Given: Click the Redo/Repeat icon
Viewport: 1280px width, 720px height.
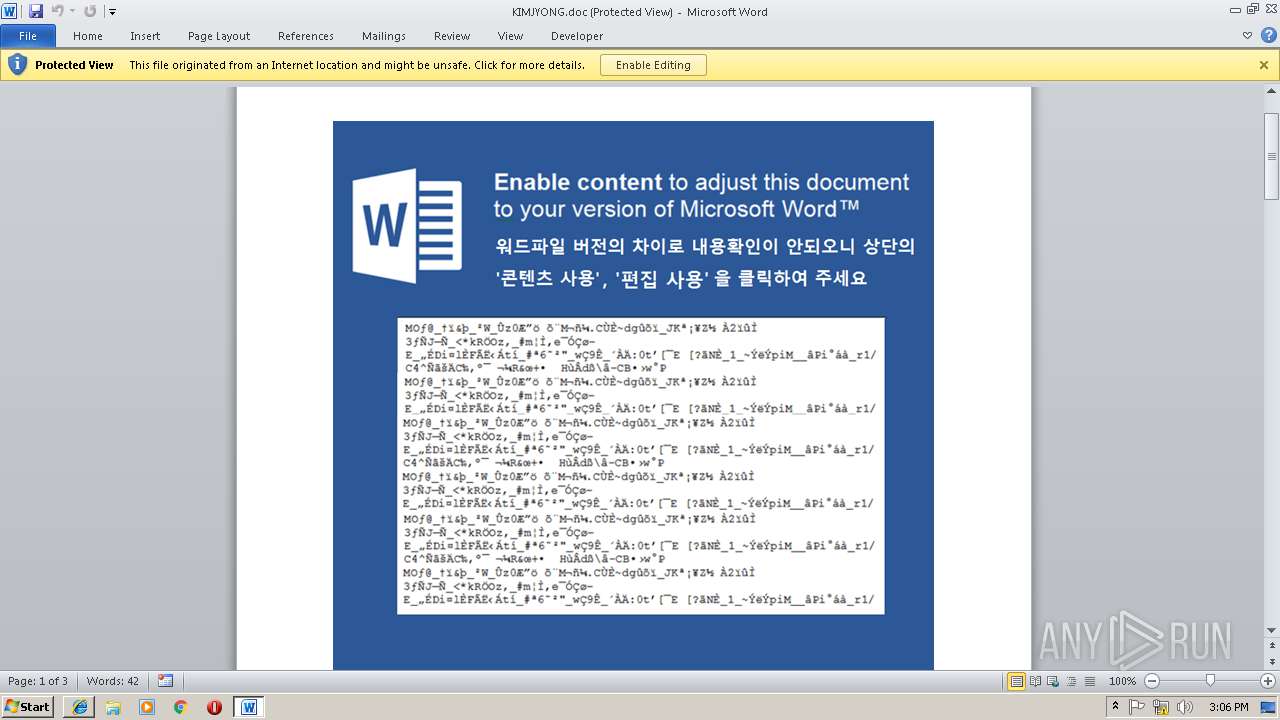Looking at the screenshot, I should coord(90,11).
